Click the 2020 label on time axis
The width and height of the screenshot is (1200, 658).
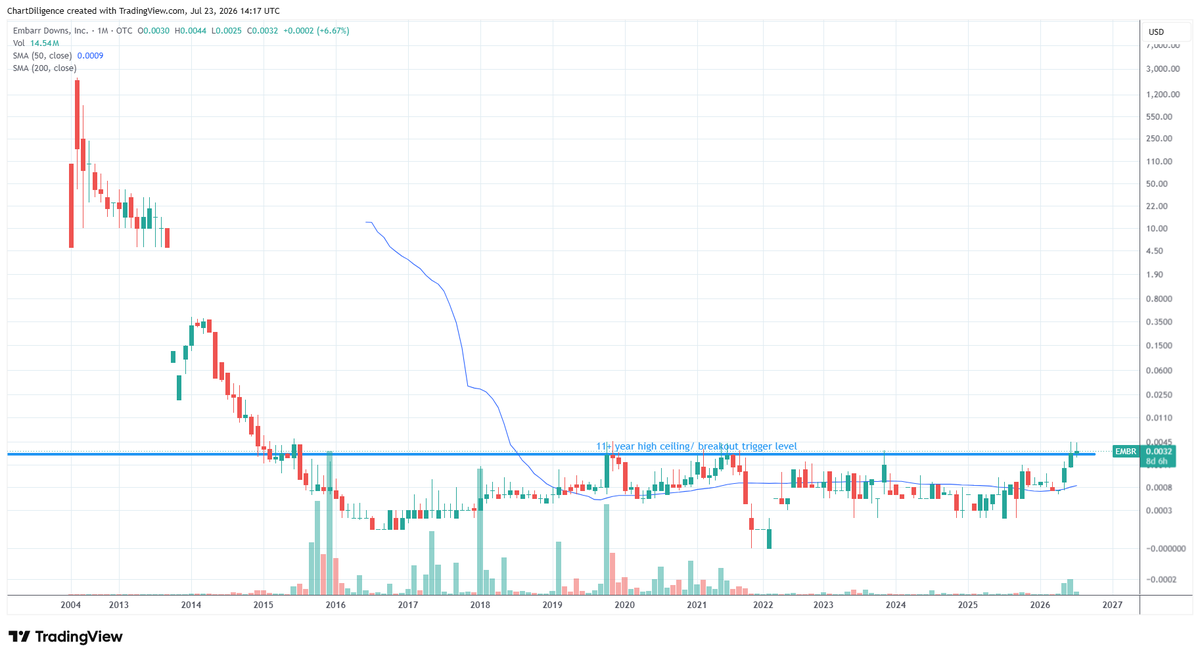click(x=624, y=605)
